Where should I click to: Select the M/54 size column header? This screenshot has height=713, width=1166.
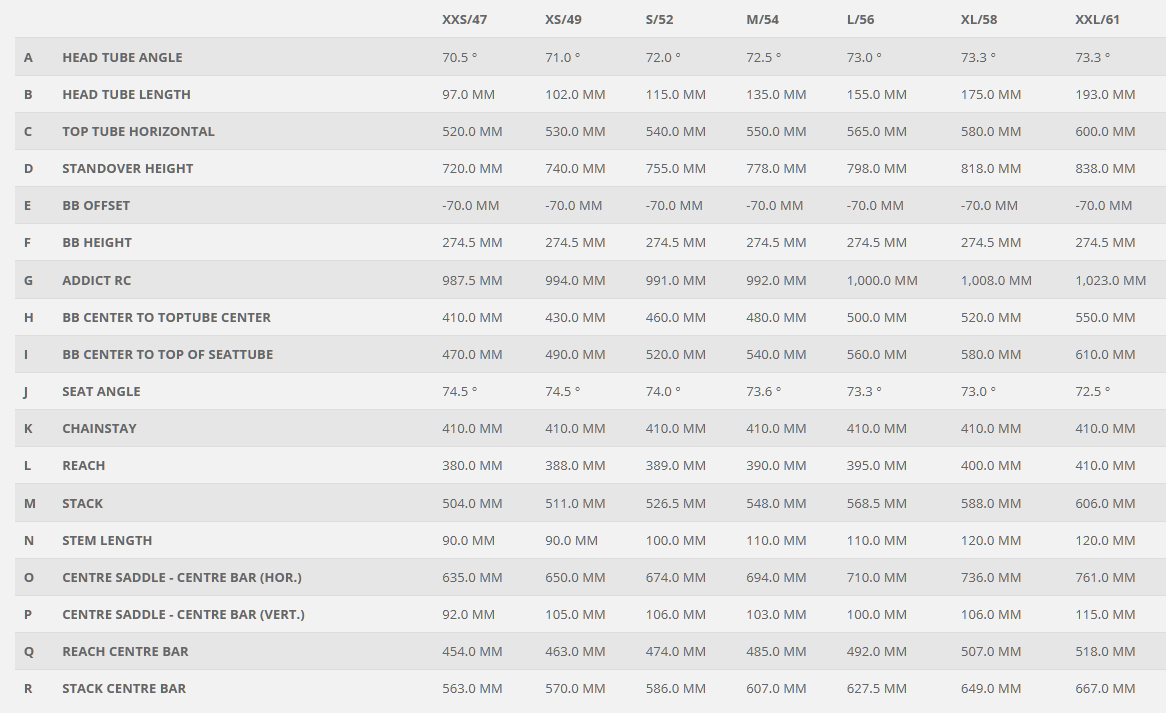pos(762,19)
